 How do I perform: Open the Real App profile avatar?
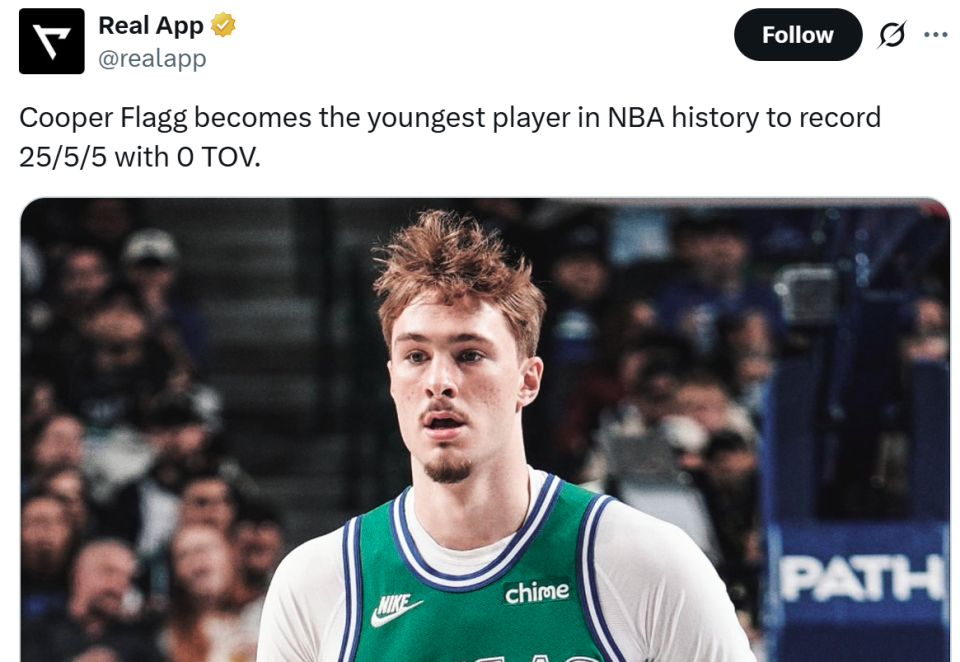[x=52, y=41]
